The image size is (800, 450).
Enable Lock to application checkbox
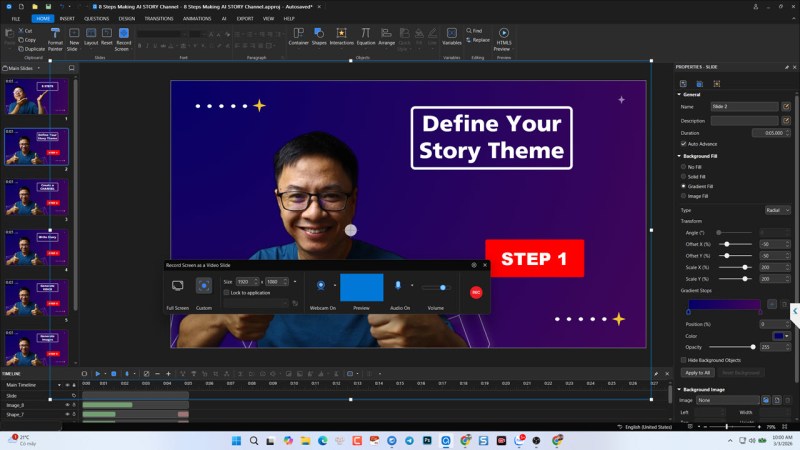click(226, 292)
